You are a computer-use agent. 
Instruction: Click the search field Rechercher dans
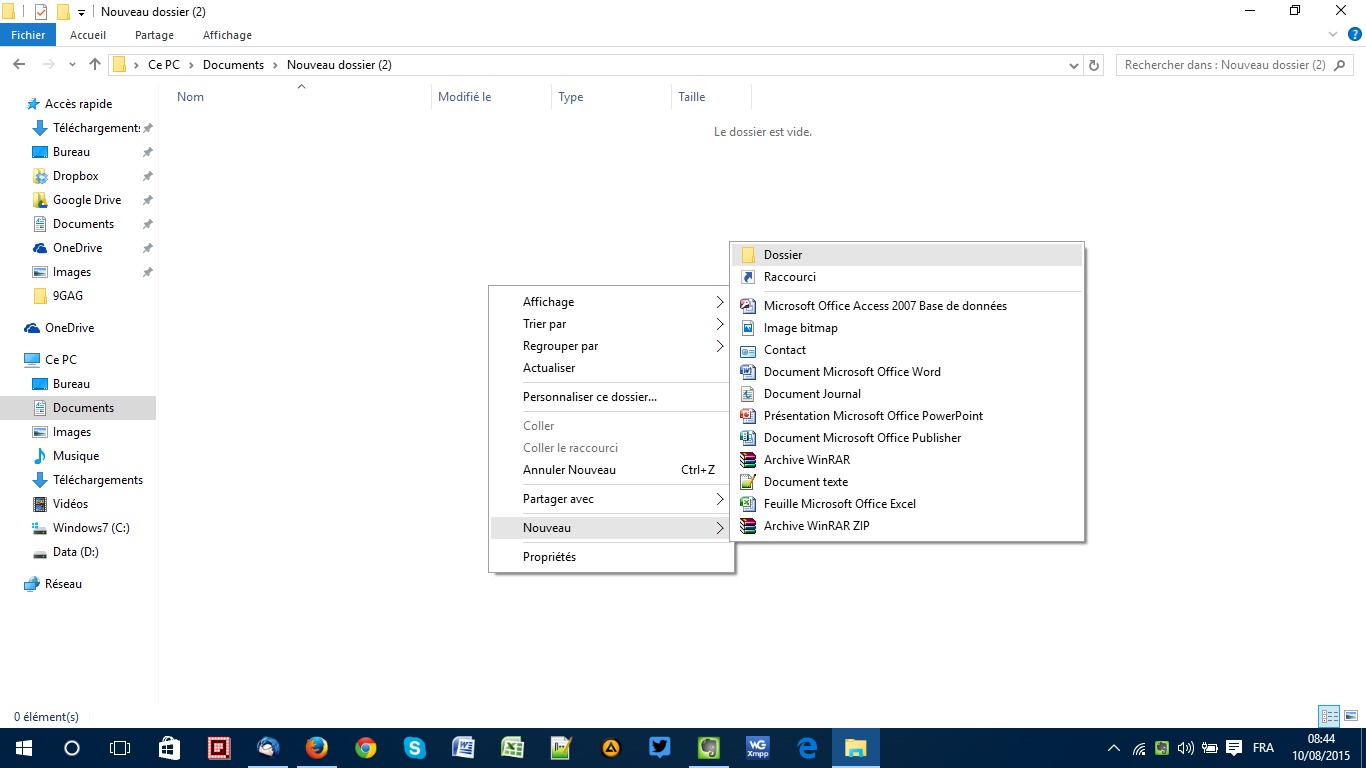click(x=1236, y=65)
